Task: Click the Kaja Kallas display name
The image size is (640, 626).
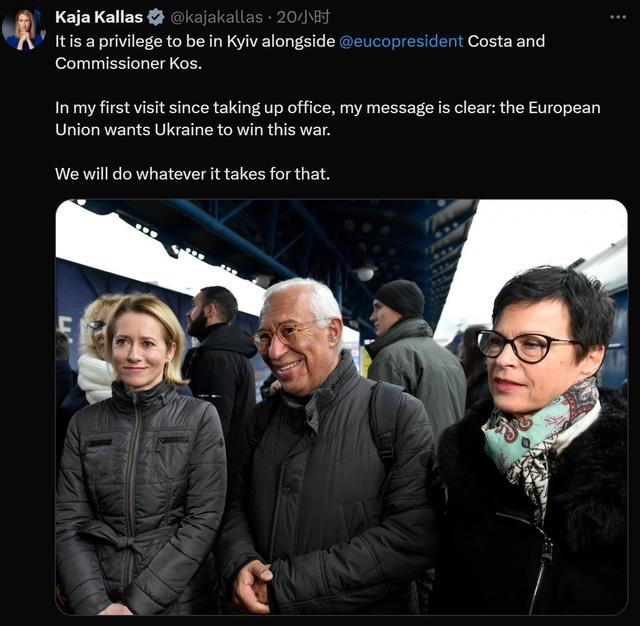Action: coord(99,17)
